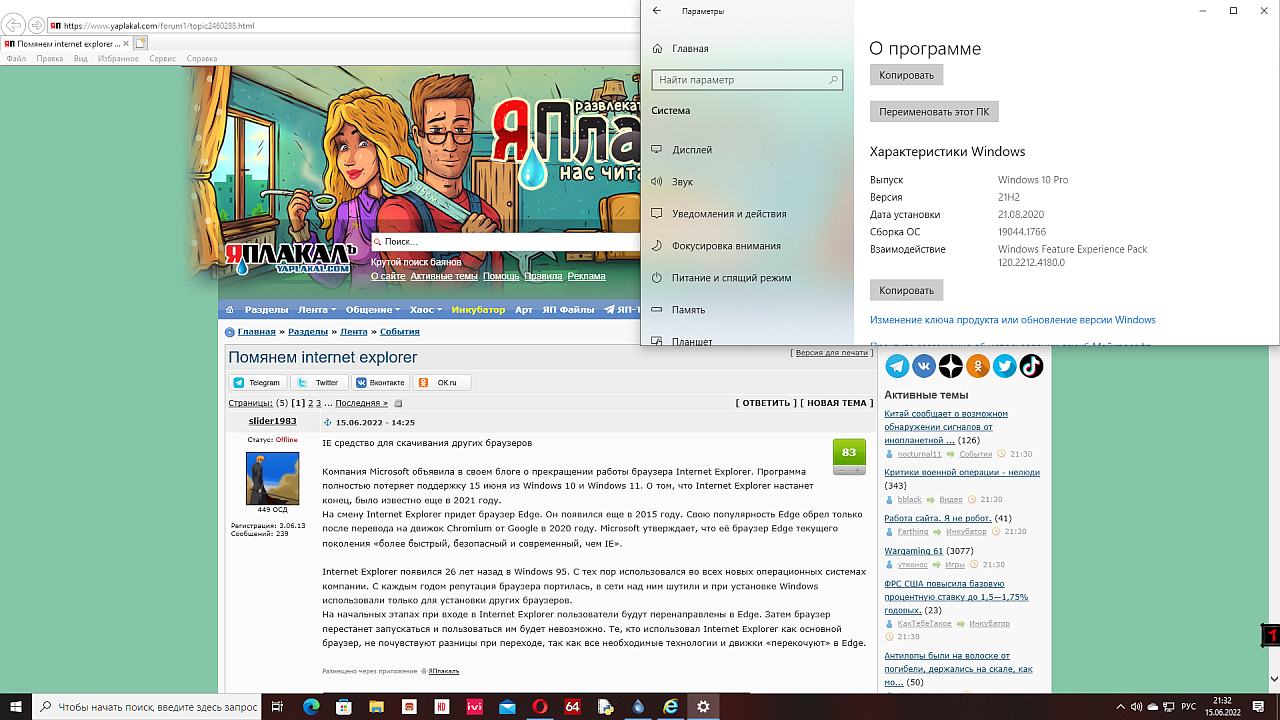Open slider1983 user profile link

pos(272,421)
